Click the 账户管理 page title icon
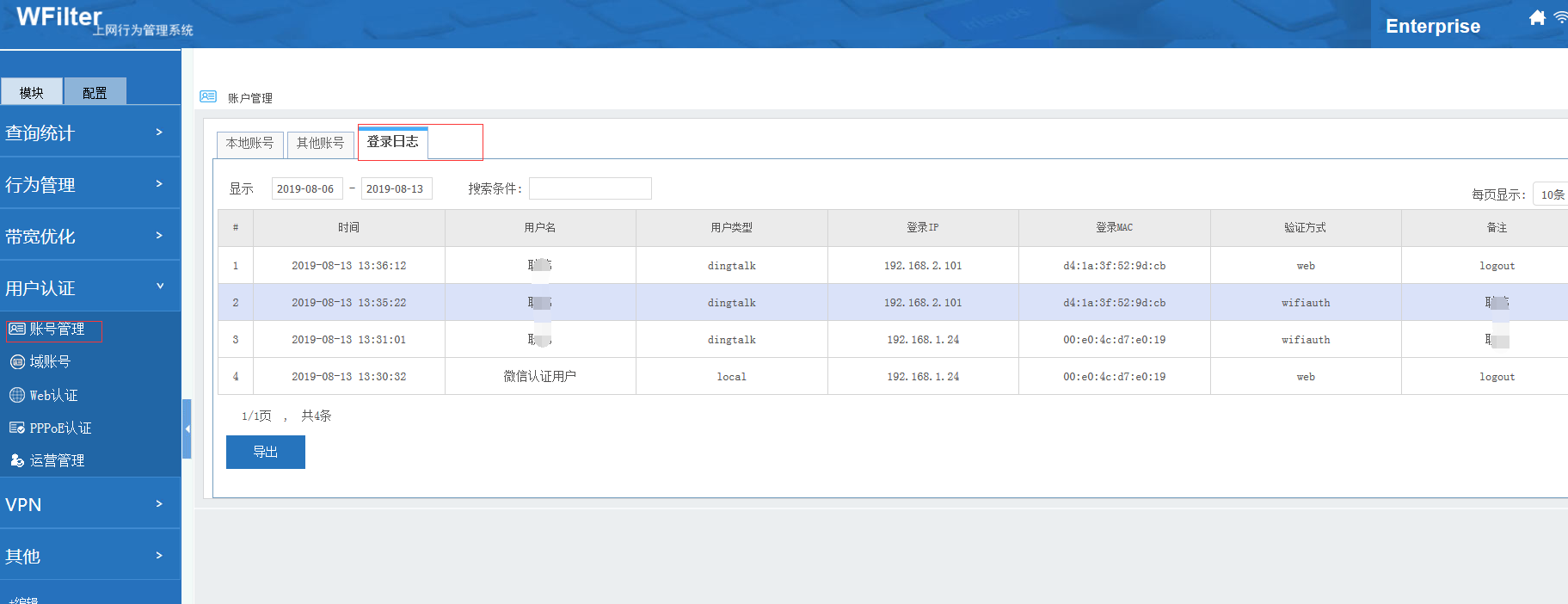The height and width of the screenshot is (604, 1568). click(208, 96)
